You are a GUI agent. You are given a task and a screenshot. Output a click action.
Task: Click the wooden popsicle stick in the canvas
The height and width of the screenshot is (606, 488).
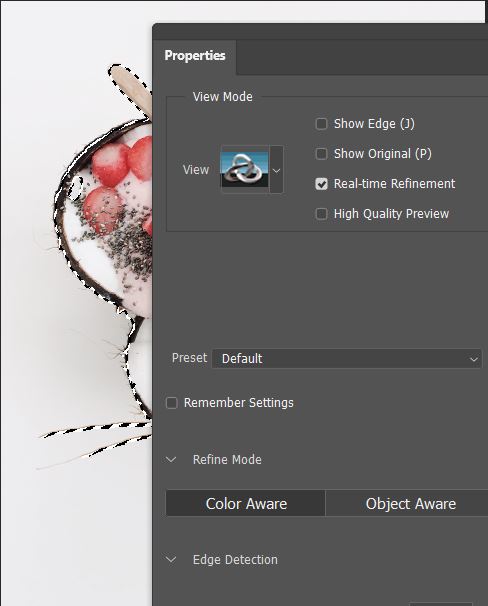pyautogui.click(x=131, y=89)
